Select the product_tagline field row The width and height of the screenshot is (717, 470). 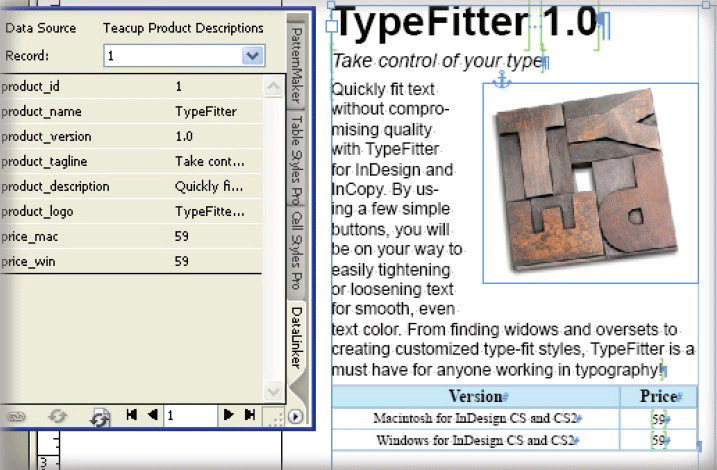click(131, 161)
